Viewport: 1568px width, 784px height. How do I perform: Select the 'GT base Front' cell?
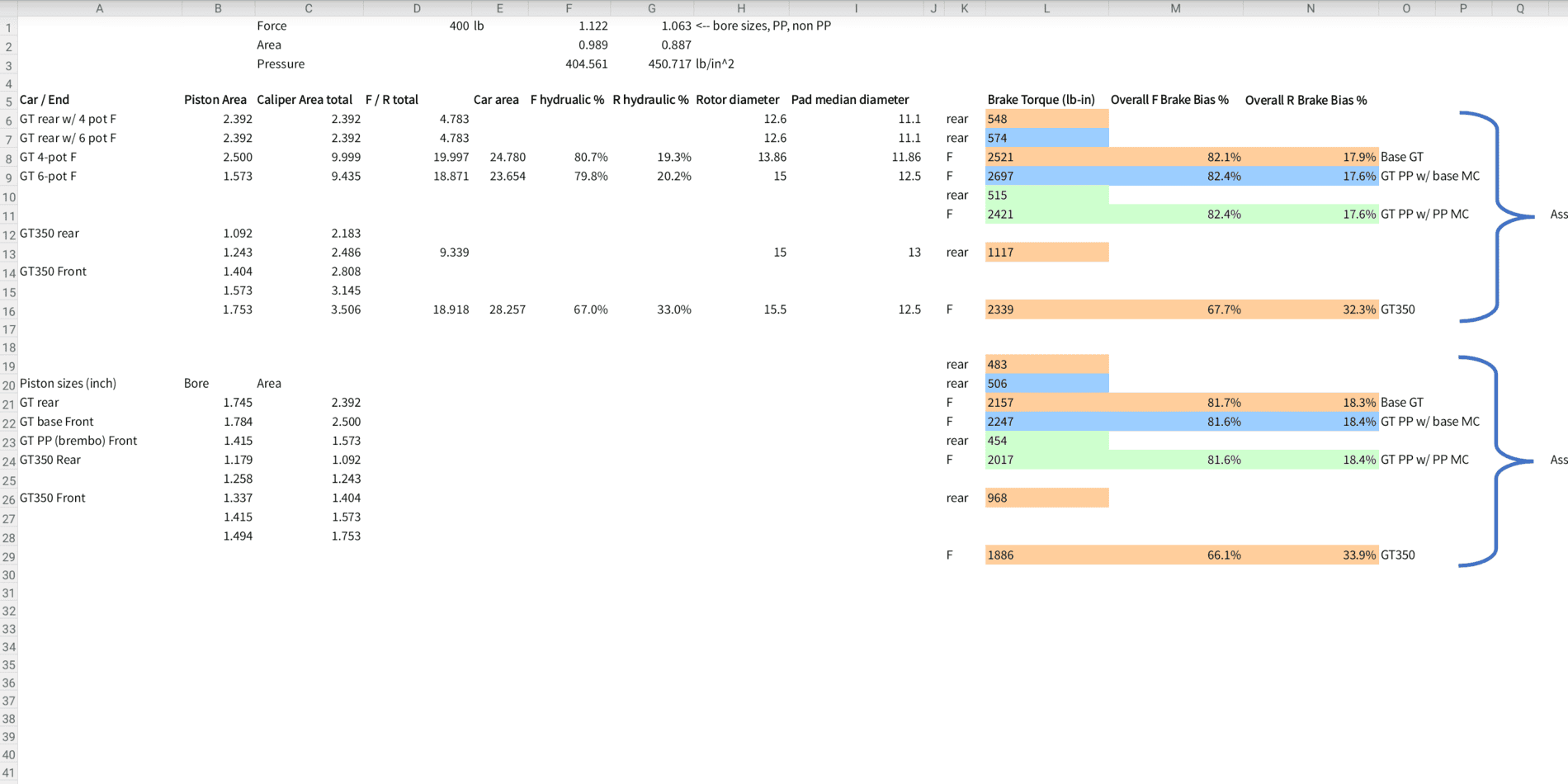(x=56, y=421)
